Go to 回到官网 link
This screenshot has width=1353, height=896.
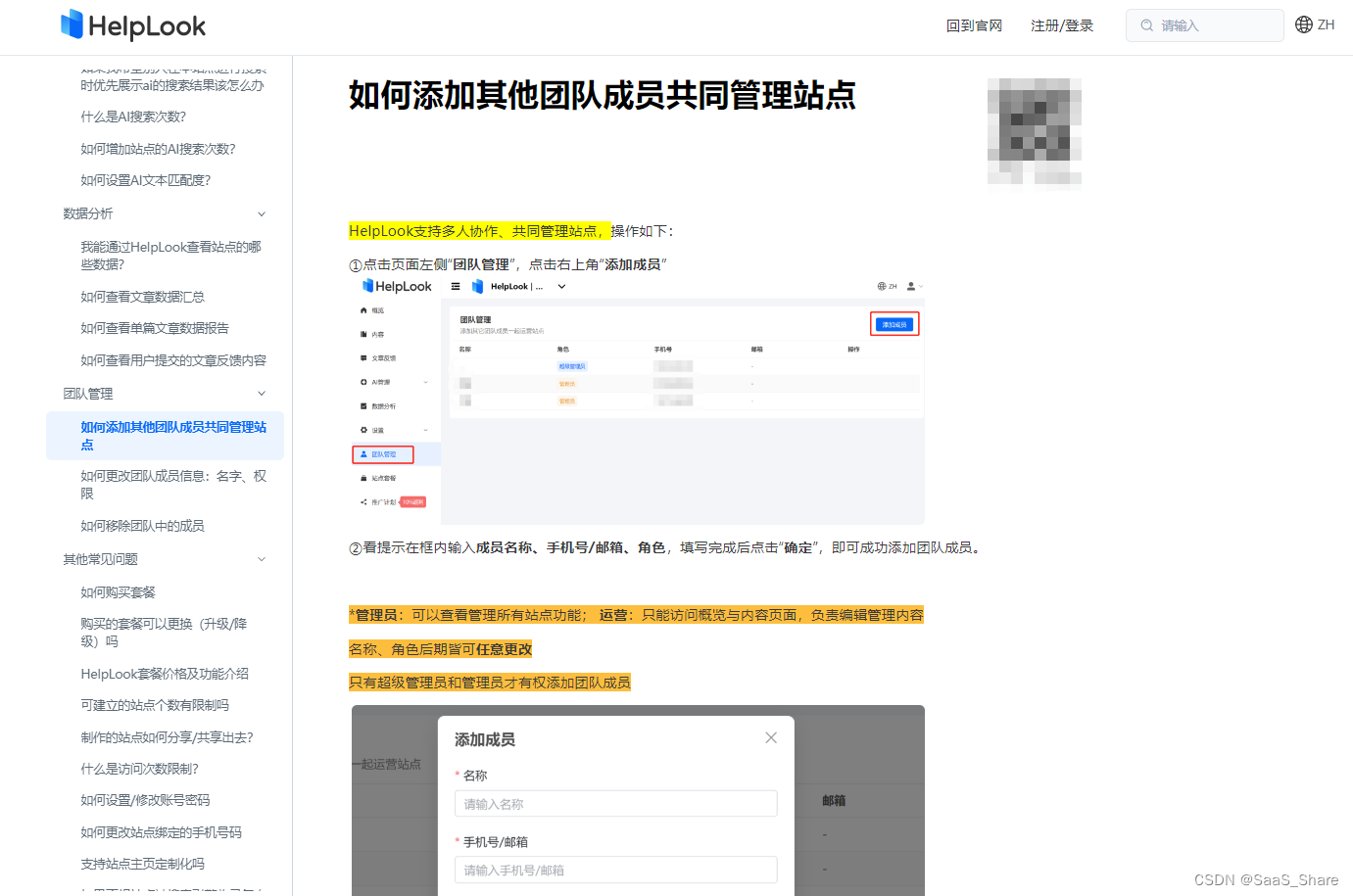974,25
